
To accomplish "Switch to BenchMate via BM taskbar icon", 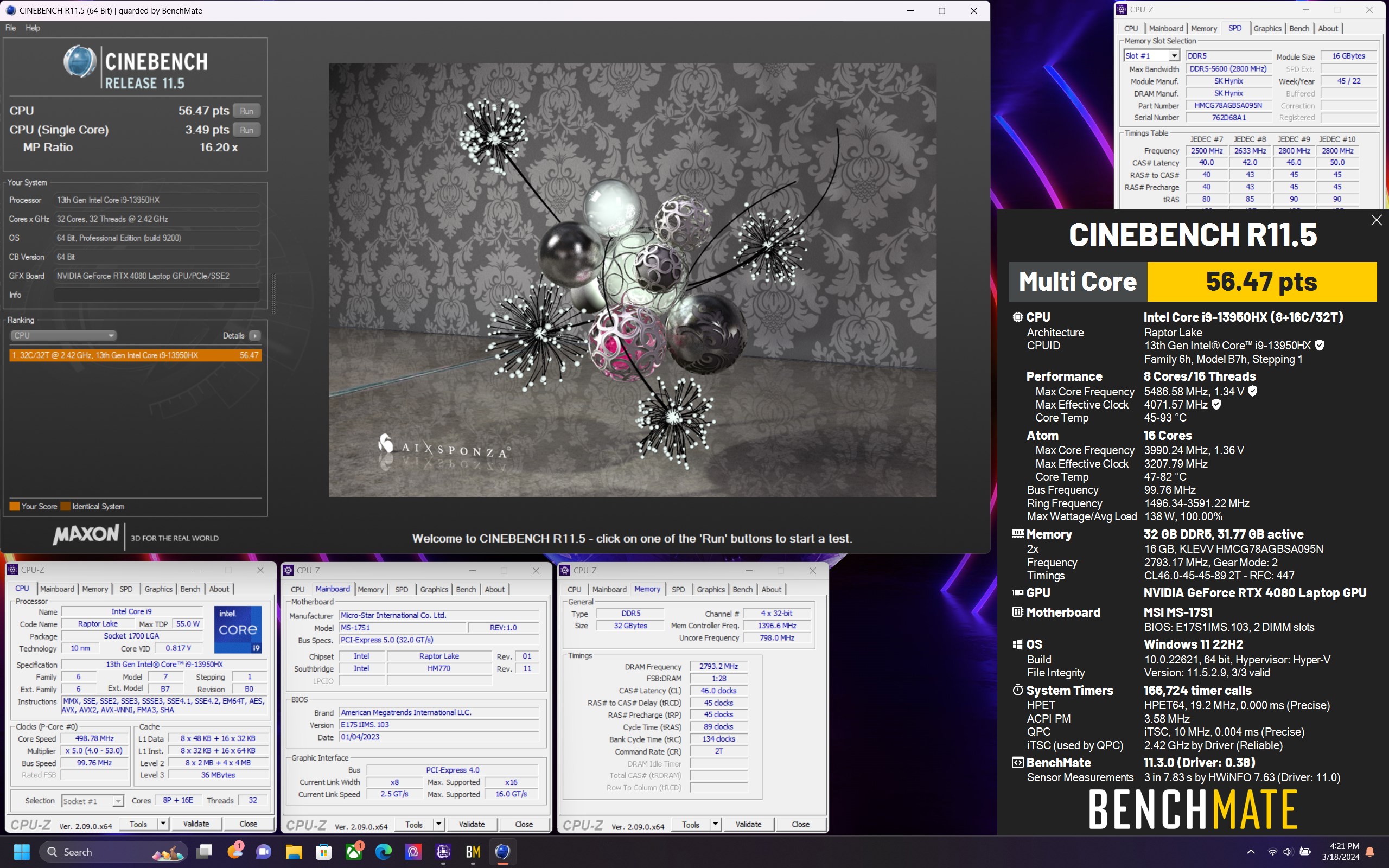I will 473,852.
